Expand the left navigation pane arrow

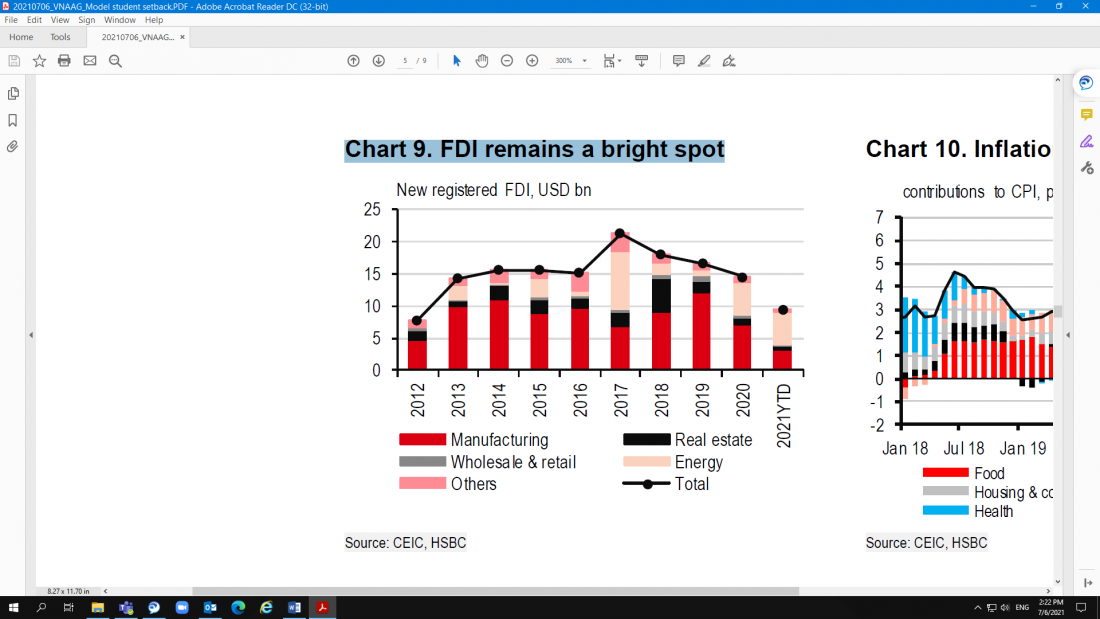31,335
